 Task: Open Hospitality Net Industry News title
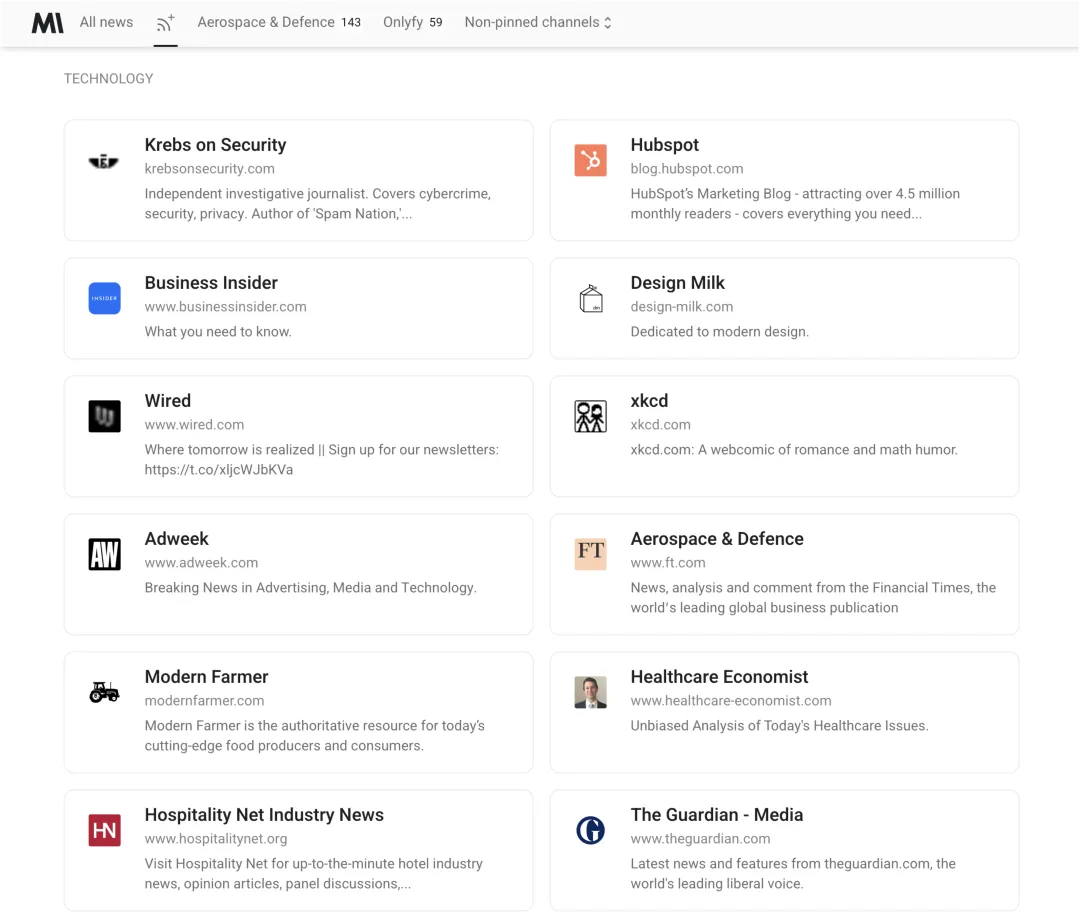[264, 815]
